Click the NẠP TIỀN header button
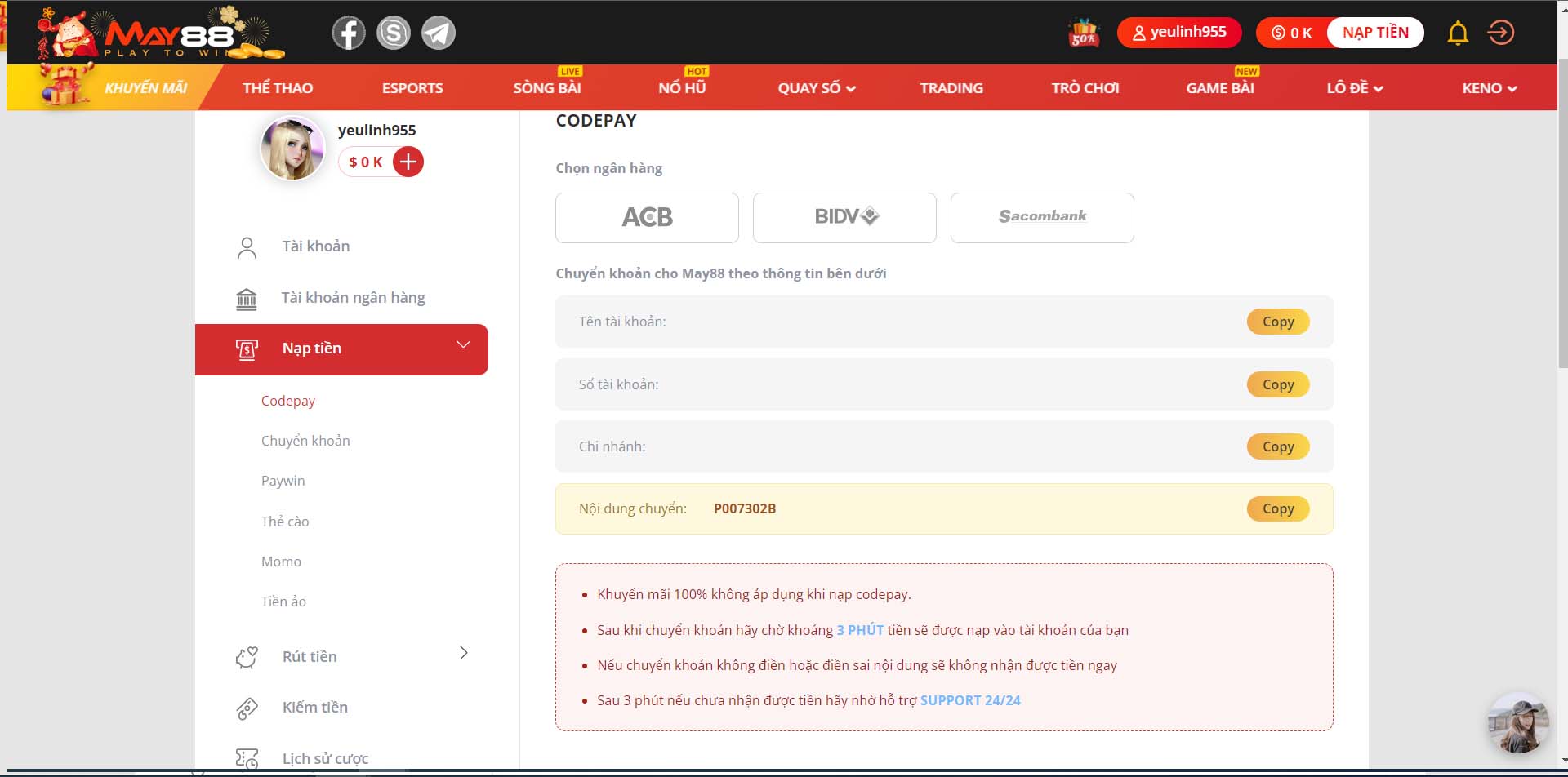This screenshot has width=1568, height=777. point(1375,33)
